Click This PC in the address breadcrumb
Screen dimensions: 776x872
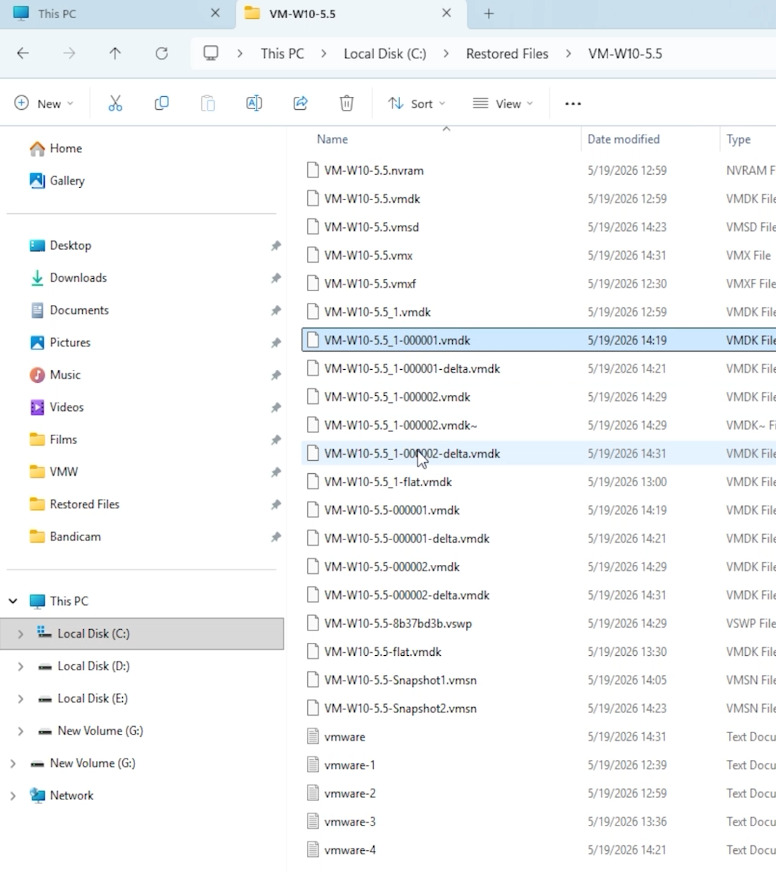click(283, 53)
